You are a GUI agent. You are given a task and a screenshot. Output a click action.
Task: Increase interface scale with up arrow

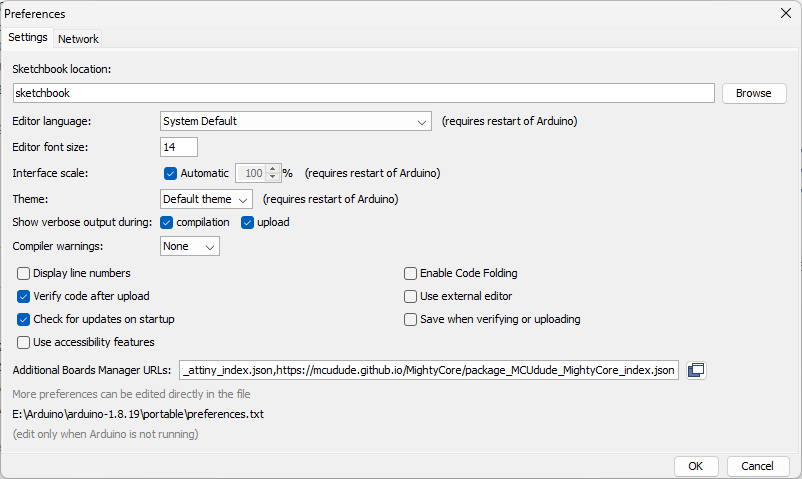point(273,168)
